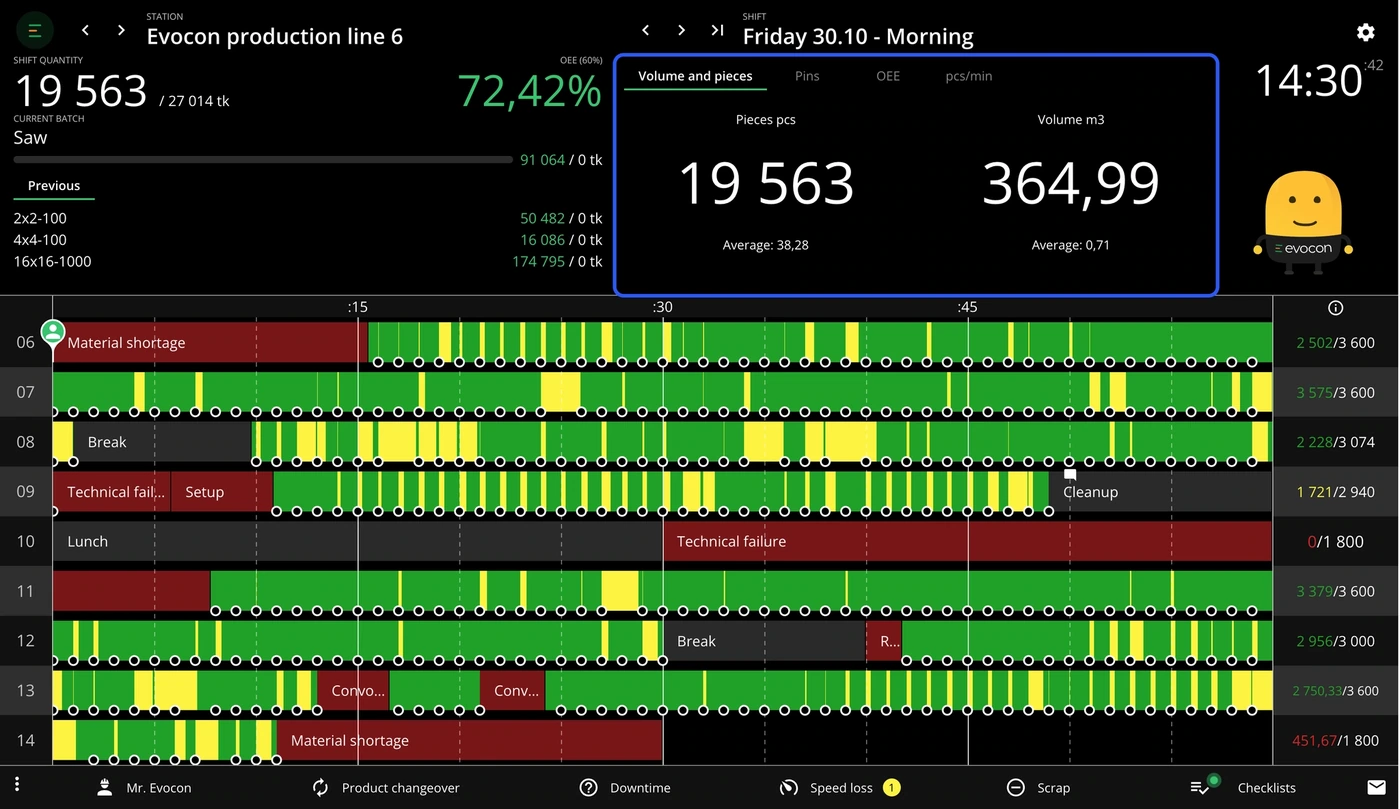
Task: Open the Scrap button
Action: pyautogui.click(x=1038, y=788)
